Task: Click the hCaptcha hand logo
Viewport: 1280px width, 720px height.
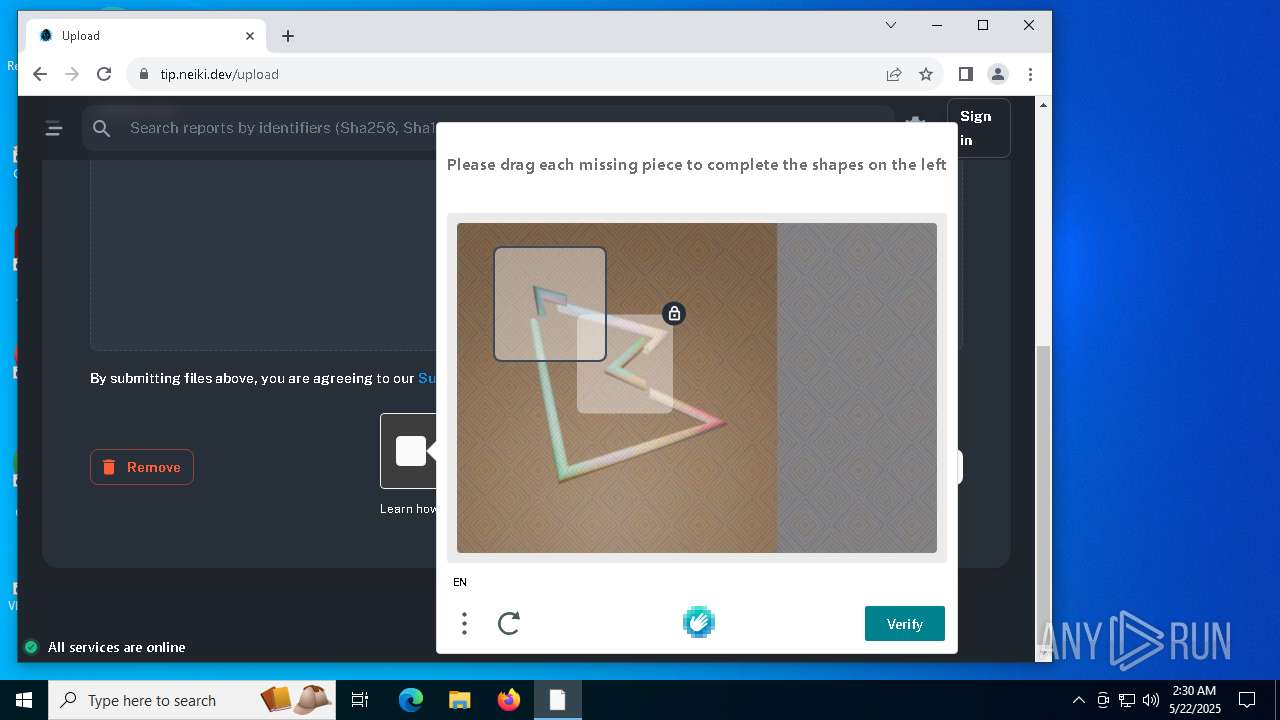Action: tap(699, 622)
